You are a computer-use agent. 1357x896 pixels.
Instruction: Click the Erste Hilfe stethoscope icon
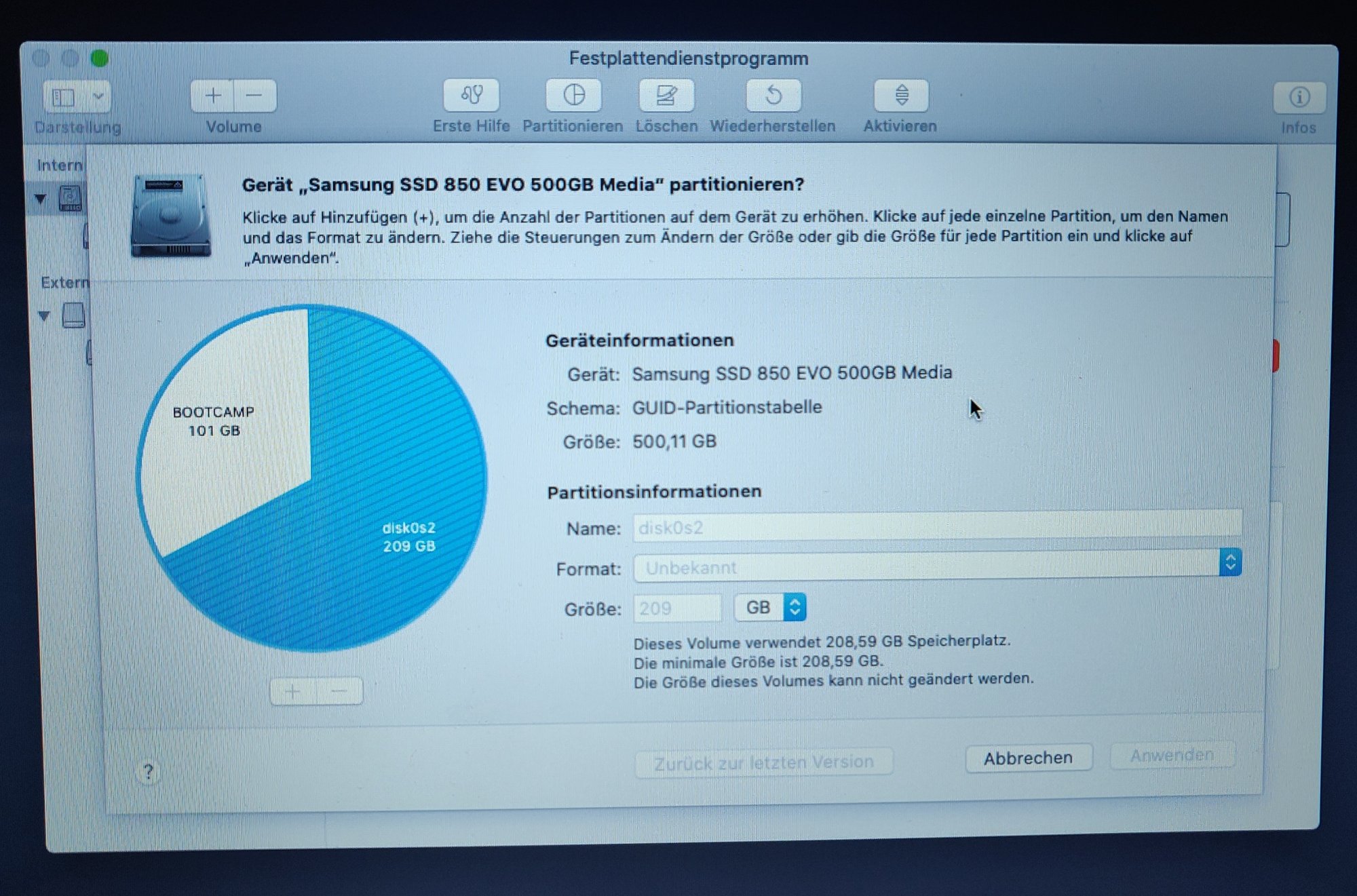pyautogui.click(x=472, y=95)
